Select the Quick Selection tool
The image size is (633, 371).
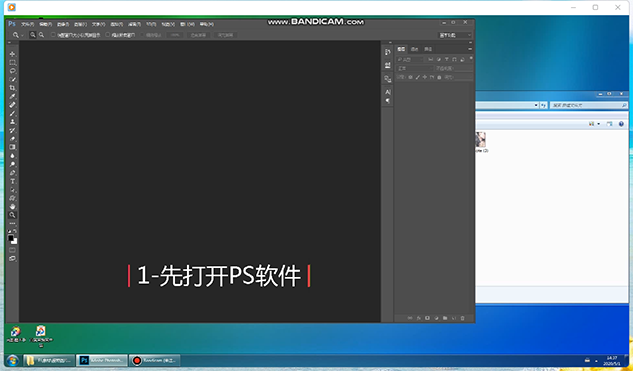(x=12, y=80)
